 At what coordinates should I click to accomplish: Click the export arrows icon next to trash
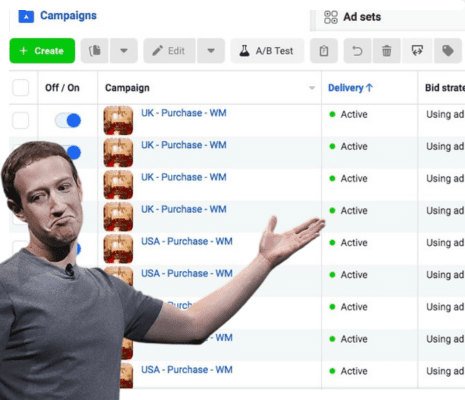(x=417, y=51)
